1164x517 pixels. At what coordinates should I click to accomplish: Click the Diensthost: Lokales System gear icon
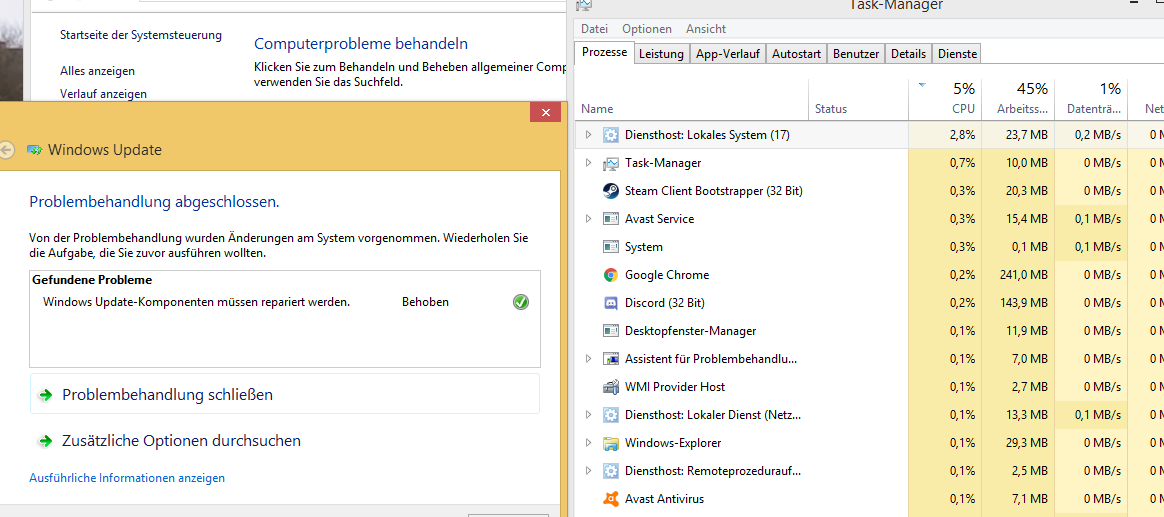(x=610, y=134)
